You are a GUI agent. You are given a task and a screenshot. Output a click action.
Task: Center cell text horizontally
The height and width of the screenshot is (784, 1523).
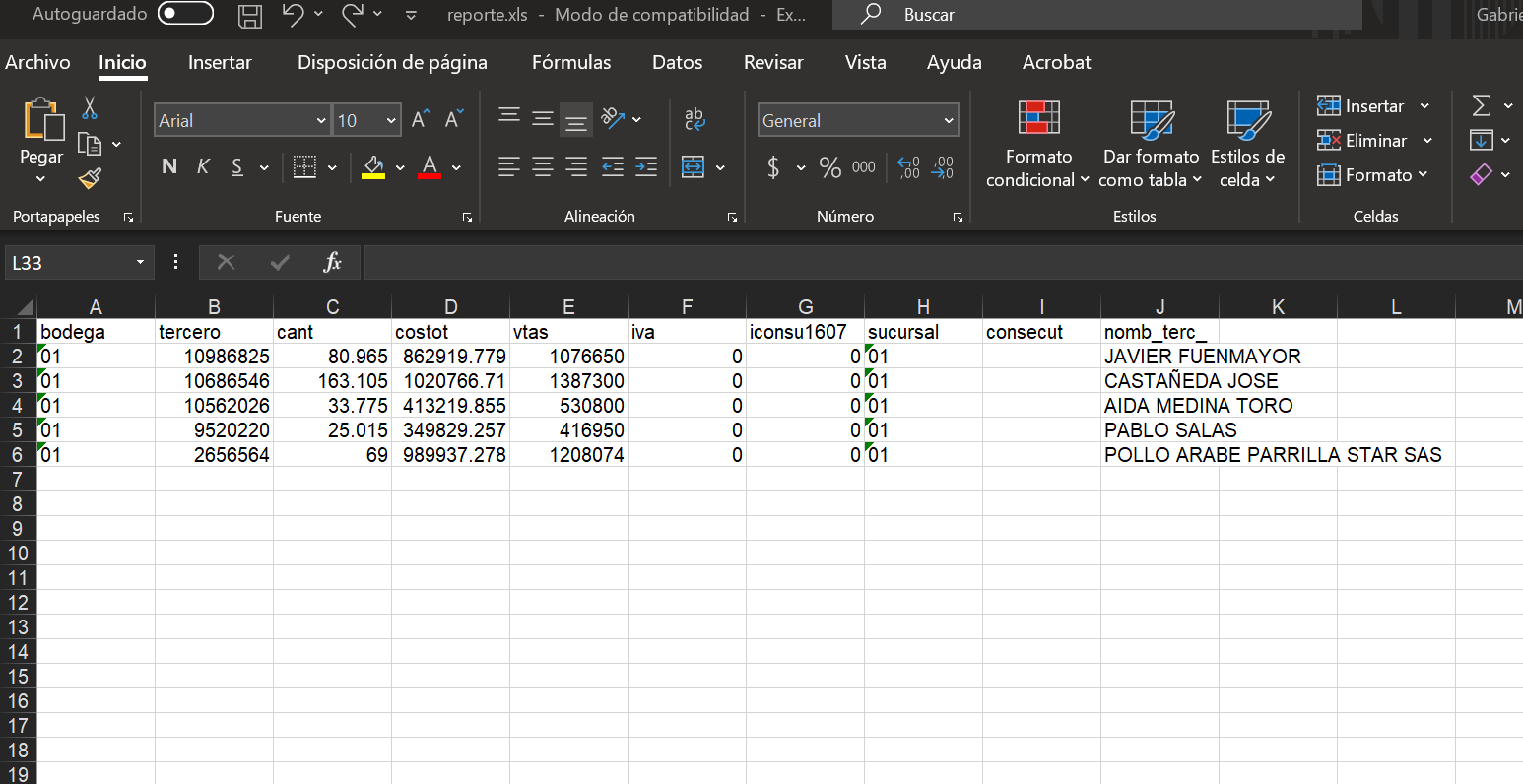(x=543, y=166)
